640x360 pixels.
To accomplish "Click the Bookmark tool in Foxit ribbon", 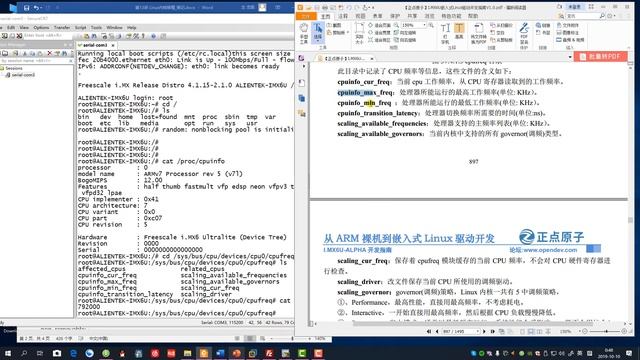I will coord(543,33).
